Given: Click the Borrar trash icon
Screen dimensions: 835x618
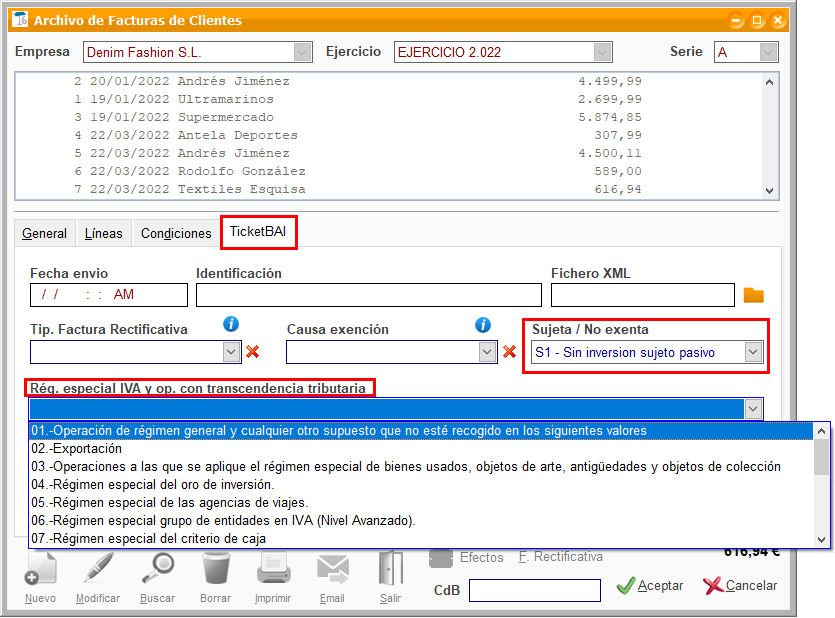Looking at the screenshot, I should click(x=215, y=572).
